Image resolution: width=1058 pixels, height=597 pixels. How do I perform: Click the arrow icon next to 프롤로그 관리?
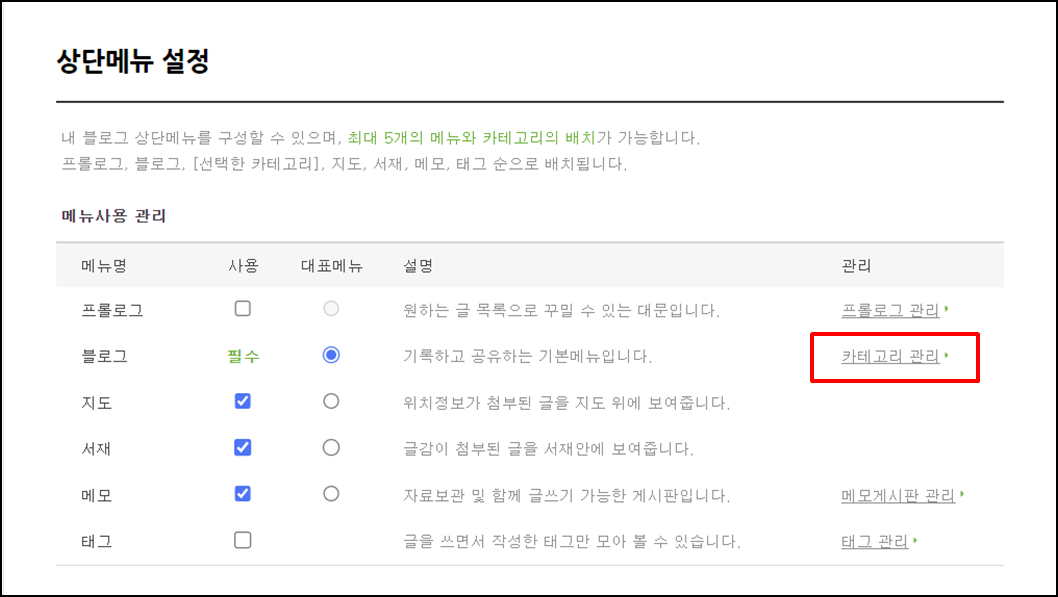pos(944,307)
